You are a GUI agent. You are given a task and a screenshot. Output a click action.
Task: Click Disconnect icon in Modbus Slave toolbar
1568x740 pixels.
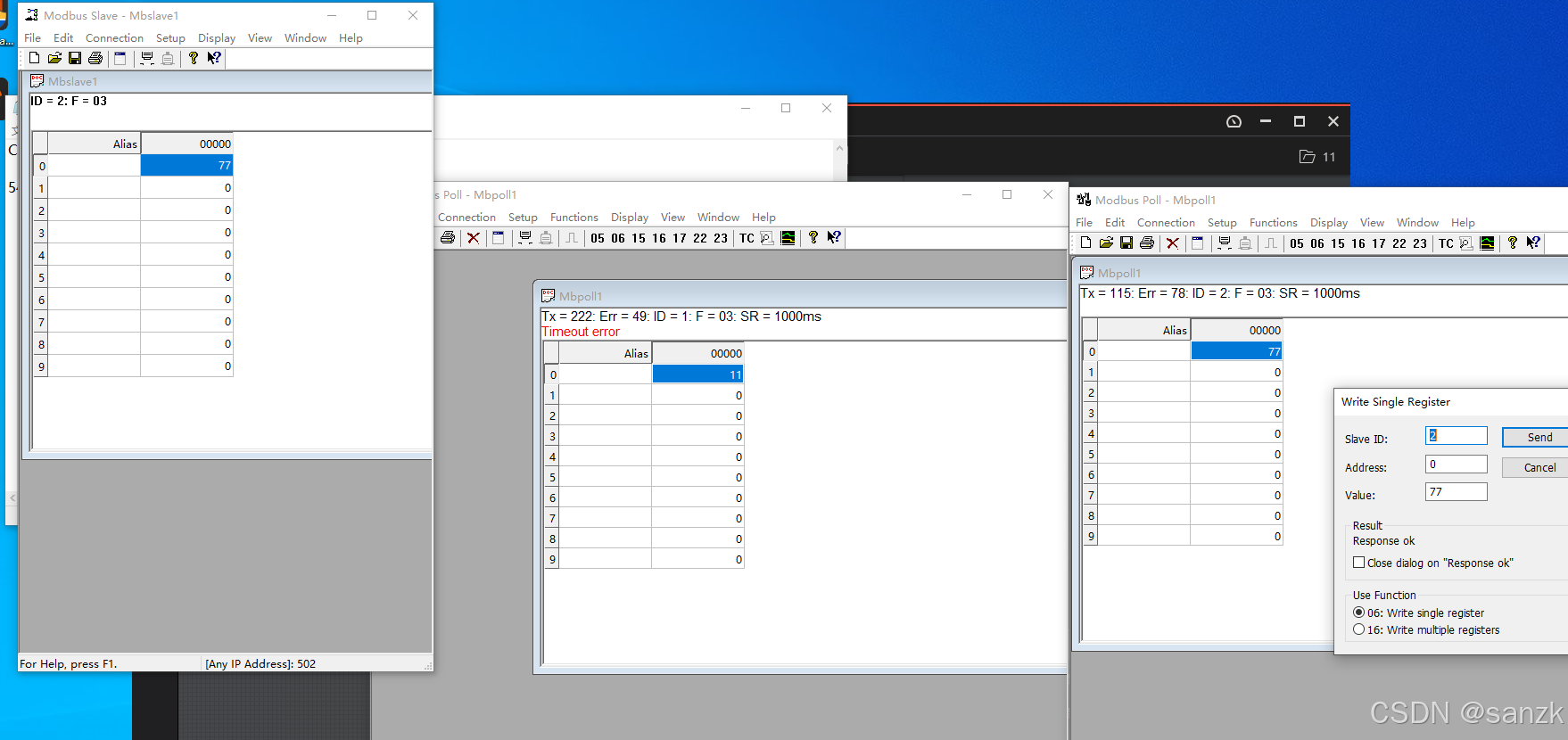point(168,58)
